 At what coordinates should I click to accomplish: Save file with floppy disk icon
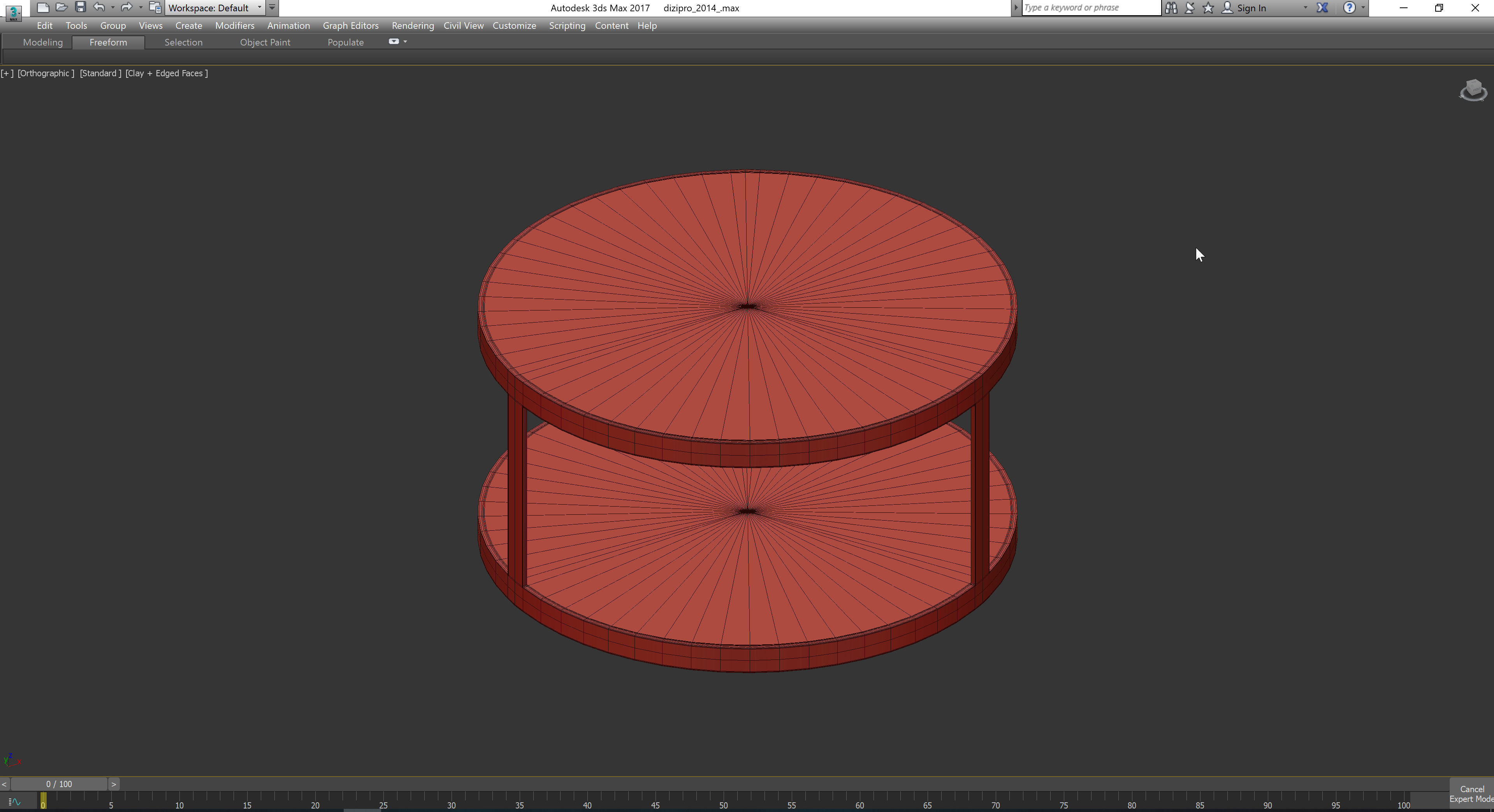(81, 7)
